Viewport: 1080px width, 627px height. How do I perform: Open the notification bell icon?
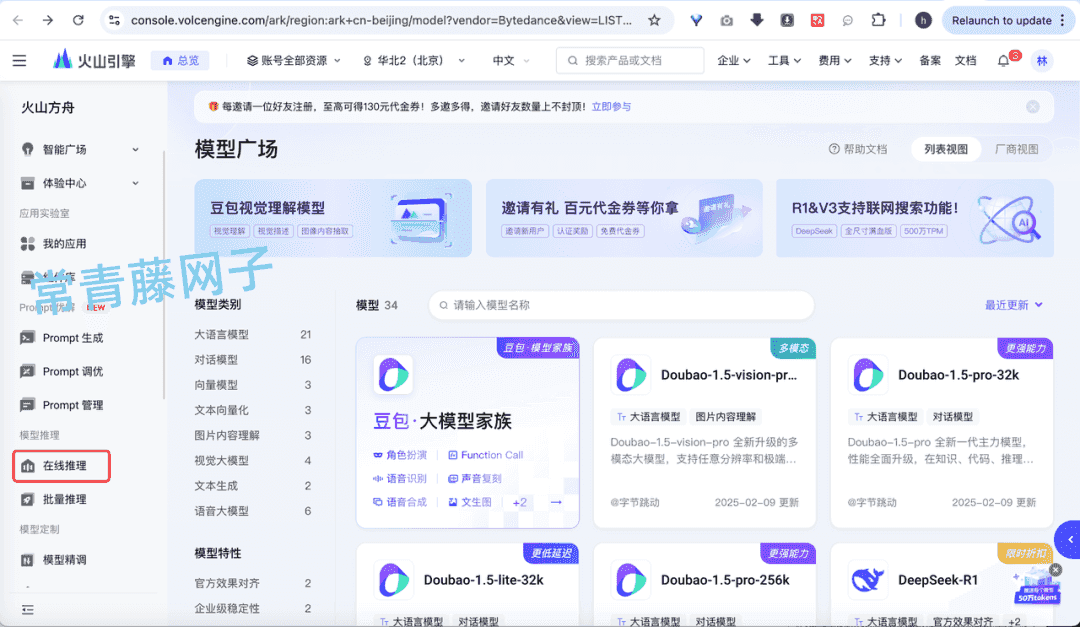pos(1004,61)
